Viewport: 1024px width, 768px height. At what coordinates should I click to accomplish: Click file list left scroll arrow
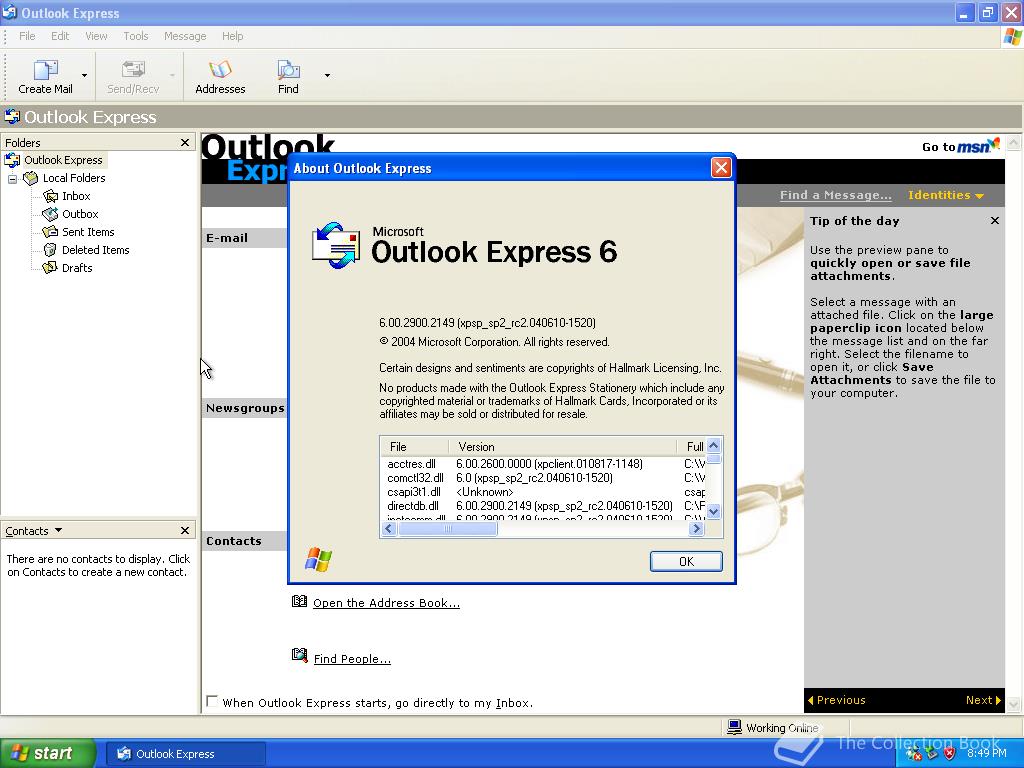[x=389, y=529]
